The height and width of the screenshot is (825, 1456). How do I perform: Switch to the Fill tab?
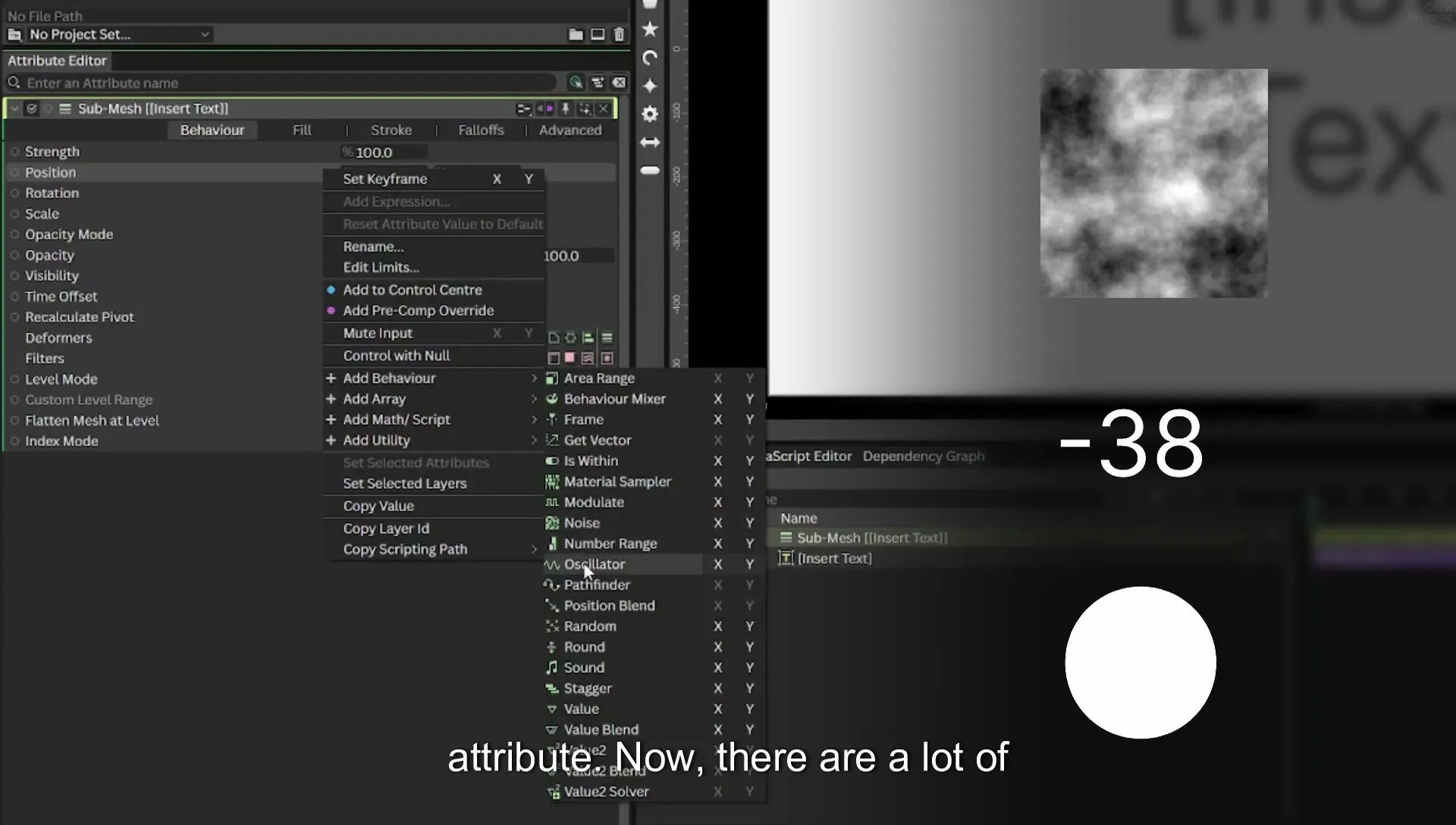tap(302, 130)
